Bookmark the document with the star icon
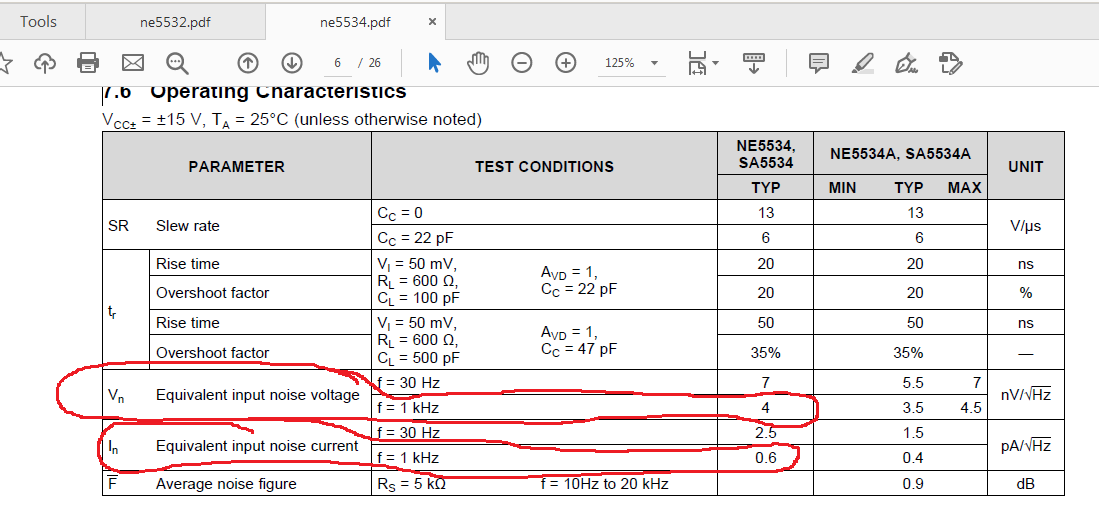This screenshot has width=1099, height=530. 4,63
